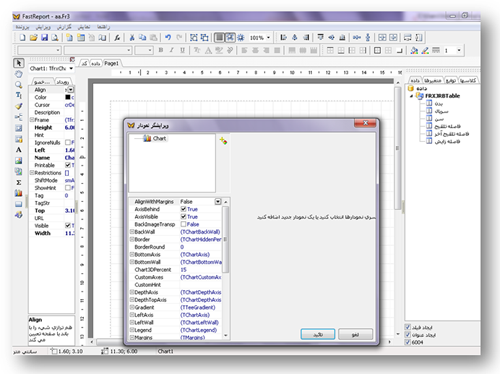Image resolution: width=500 pixels, height=374 pixels.
Task: Select the Chart3DPercent property row
Action: tap(175, 270)
